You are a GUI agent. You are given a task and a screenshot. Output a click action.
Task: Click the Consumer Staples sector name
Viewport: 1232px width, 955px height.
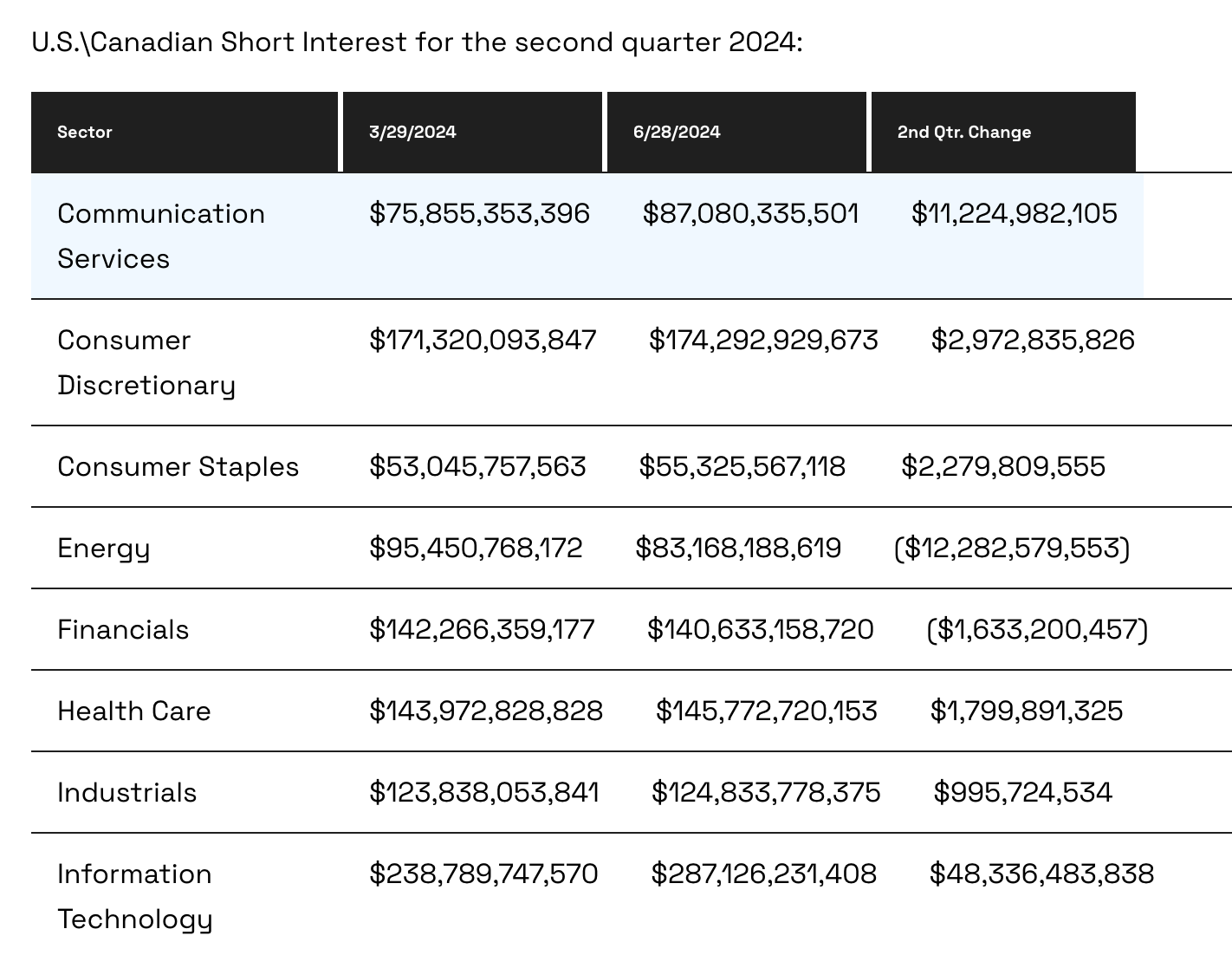(x=178, y=467)
